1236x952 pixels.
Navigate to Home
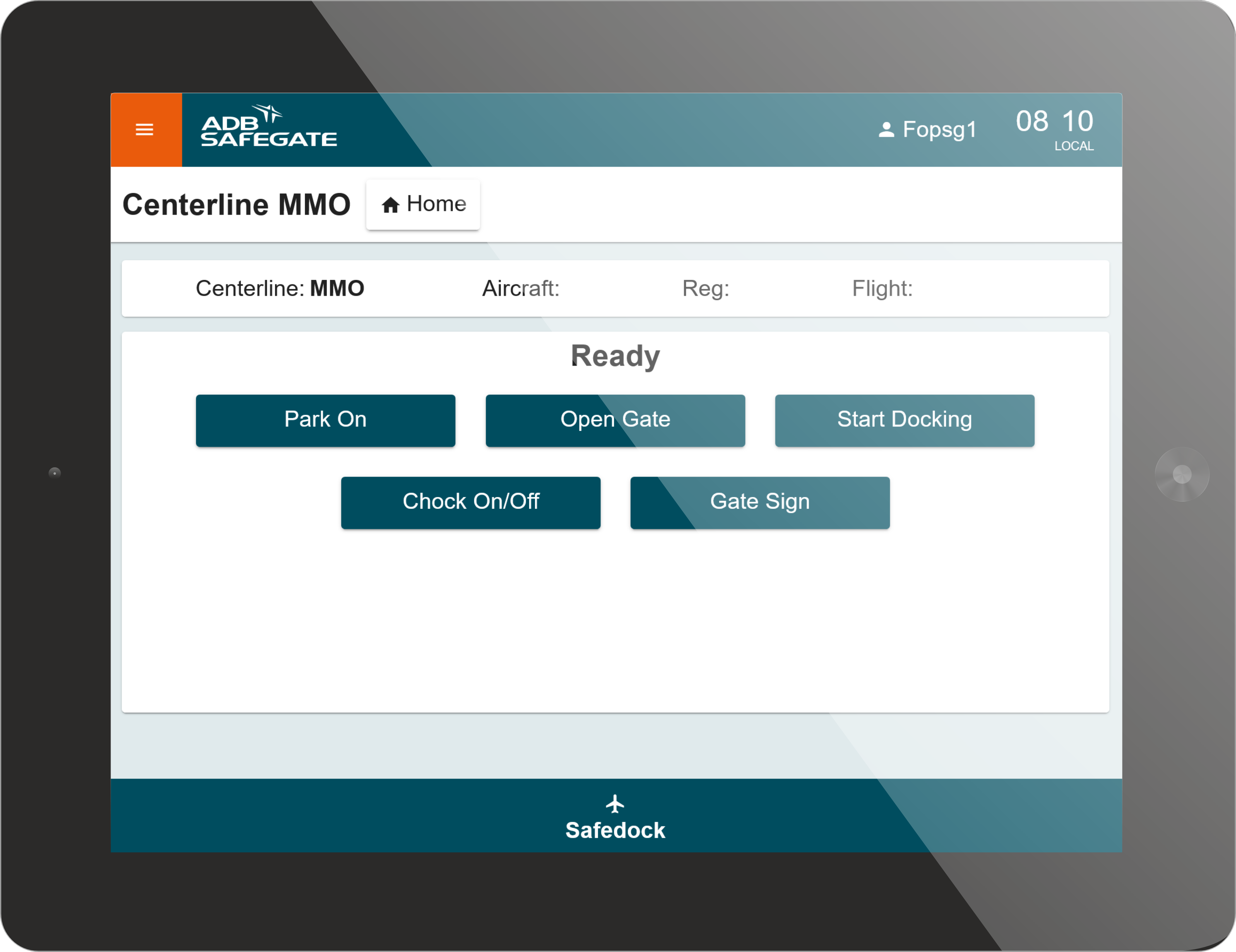423,204
